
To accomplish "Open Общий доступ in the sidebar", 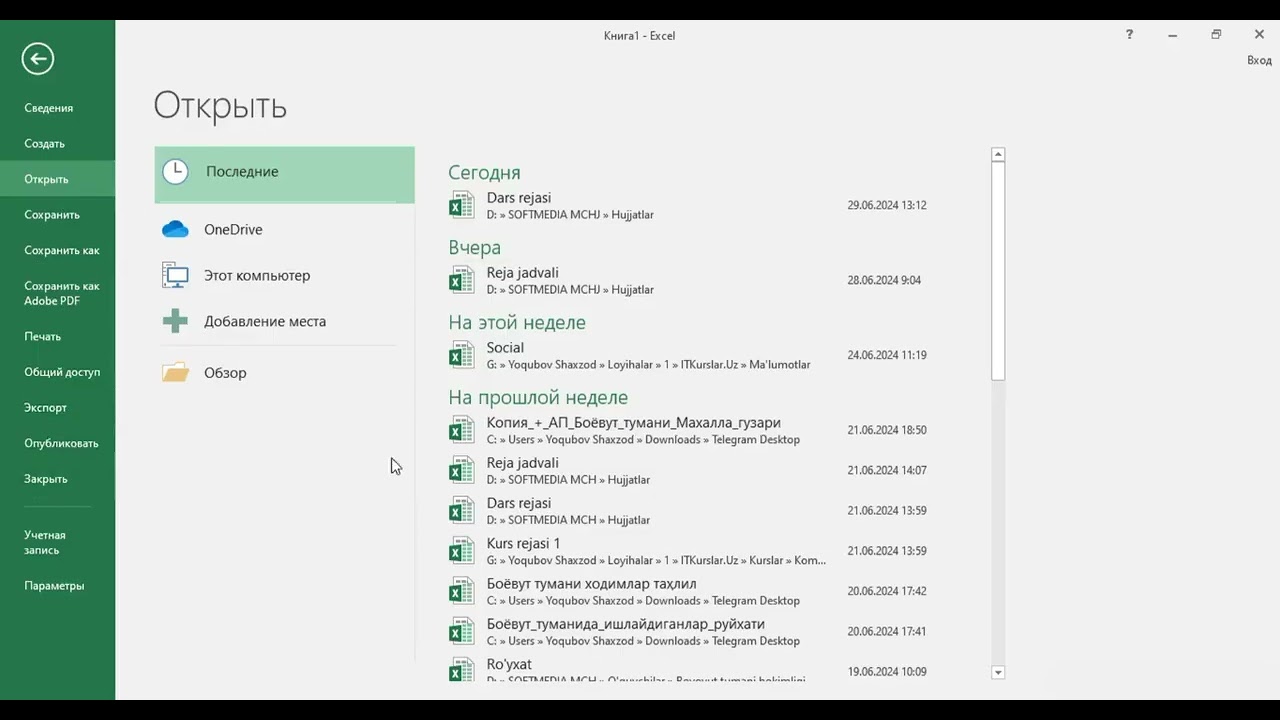I will click(62, 372).
